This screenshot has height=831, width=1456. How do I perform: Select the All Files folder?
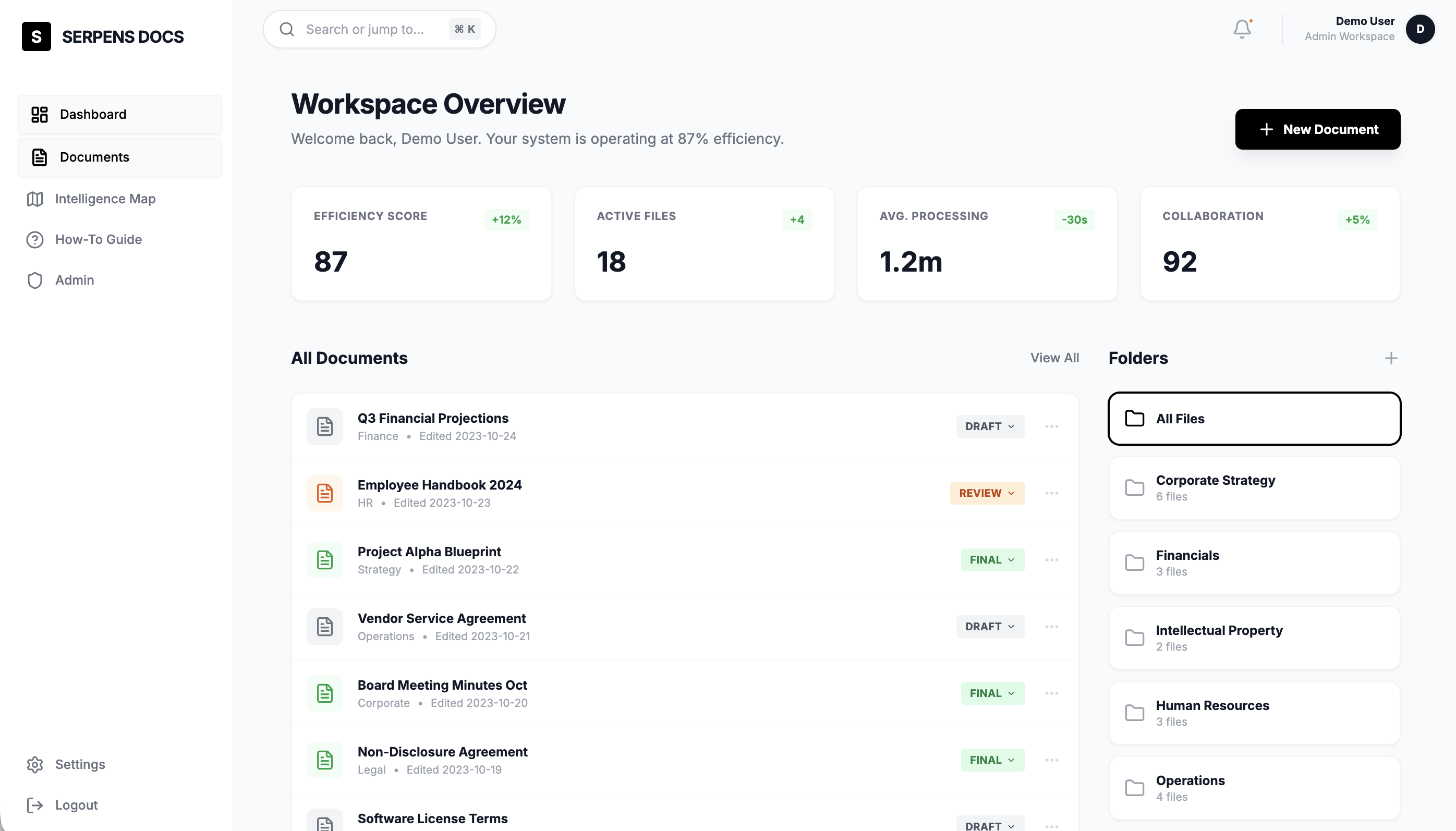click(x=1254, y=418)
